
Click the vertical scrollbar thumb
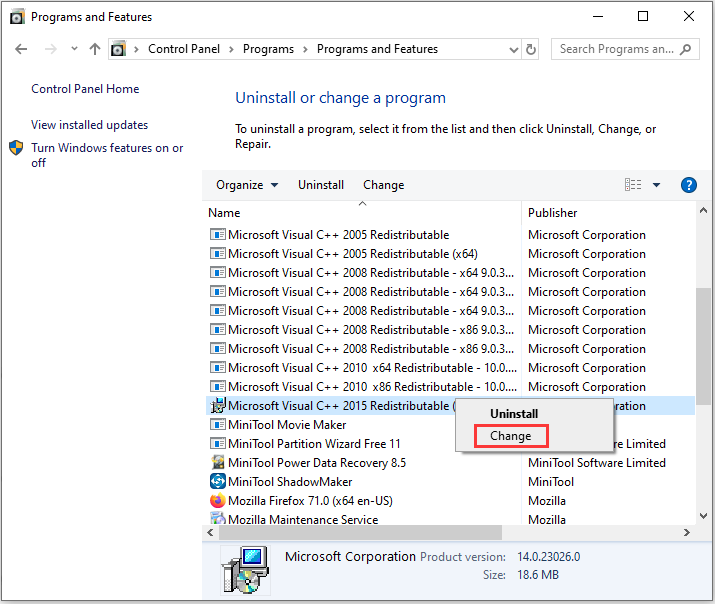(704, 346)
